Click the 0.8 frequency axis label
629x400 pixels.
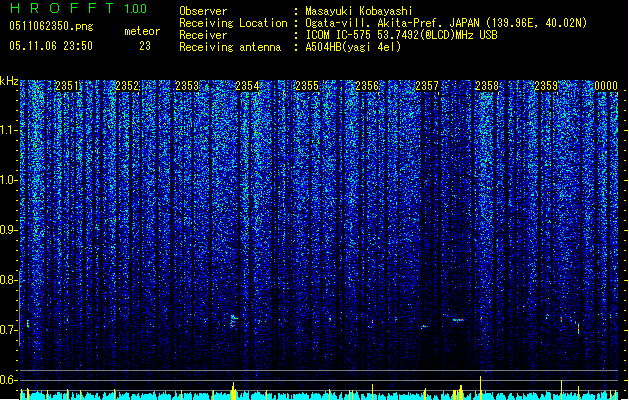(x=6, y=280)
